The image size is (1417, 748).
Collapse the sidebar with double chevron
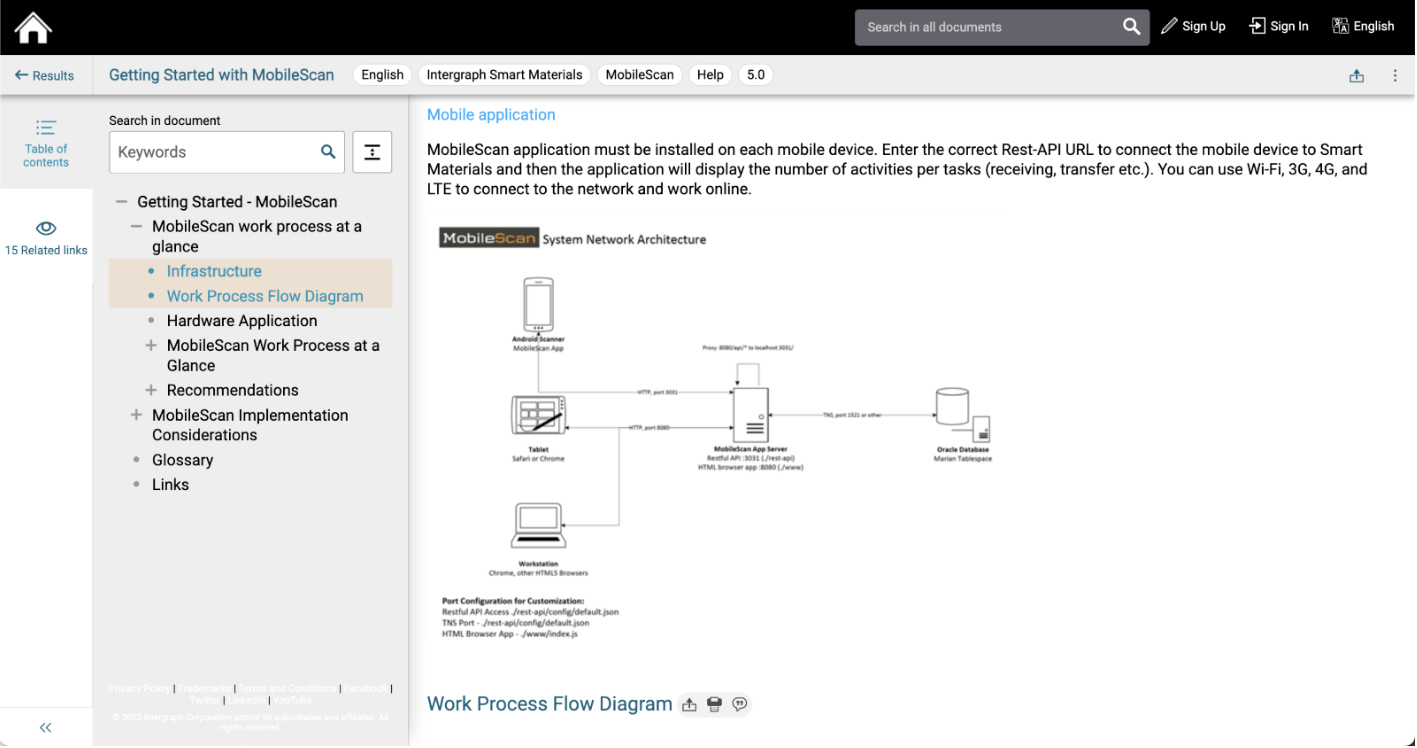(46, 728)
